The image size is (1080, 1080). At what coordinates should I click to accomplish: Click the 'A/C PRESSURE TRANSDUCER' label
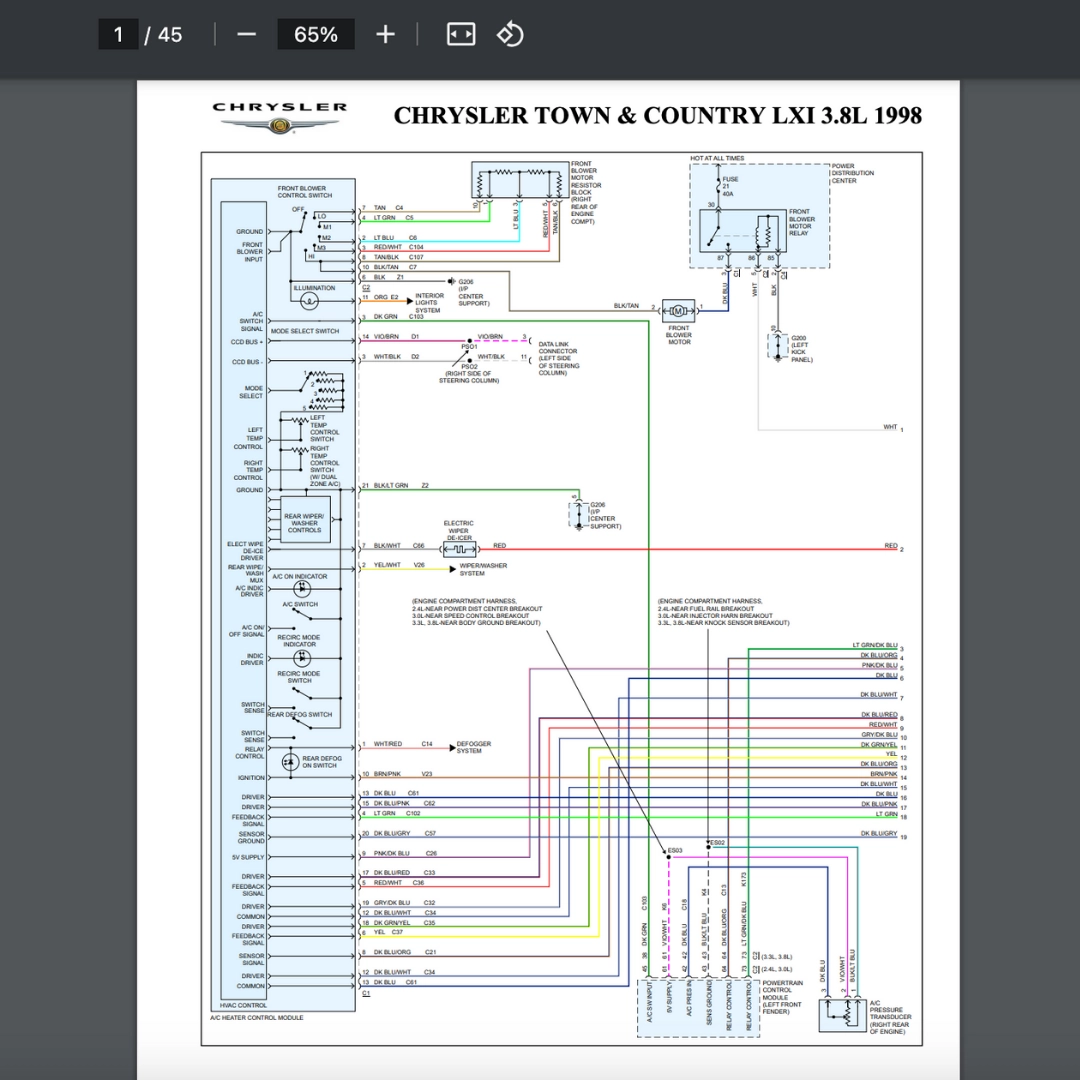click(890, 1017)
